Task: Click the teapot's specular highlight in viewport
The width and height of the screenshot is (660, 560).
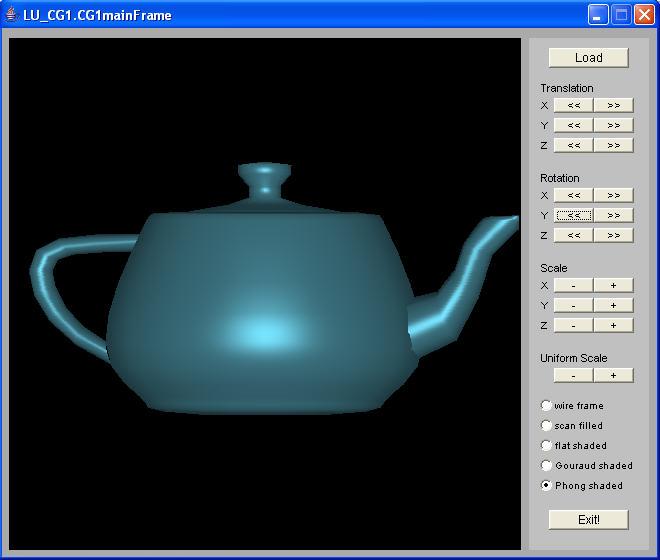Action: (x=265, y=333)
